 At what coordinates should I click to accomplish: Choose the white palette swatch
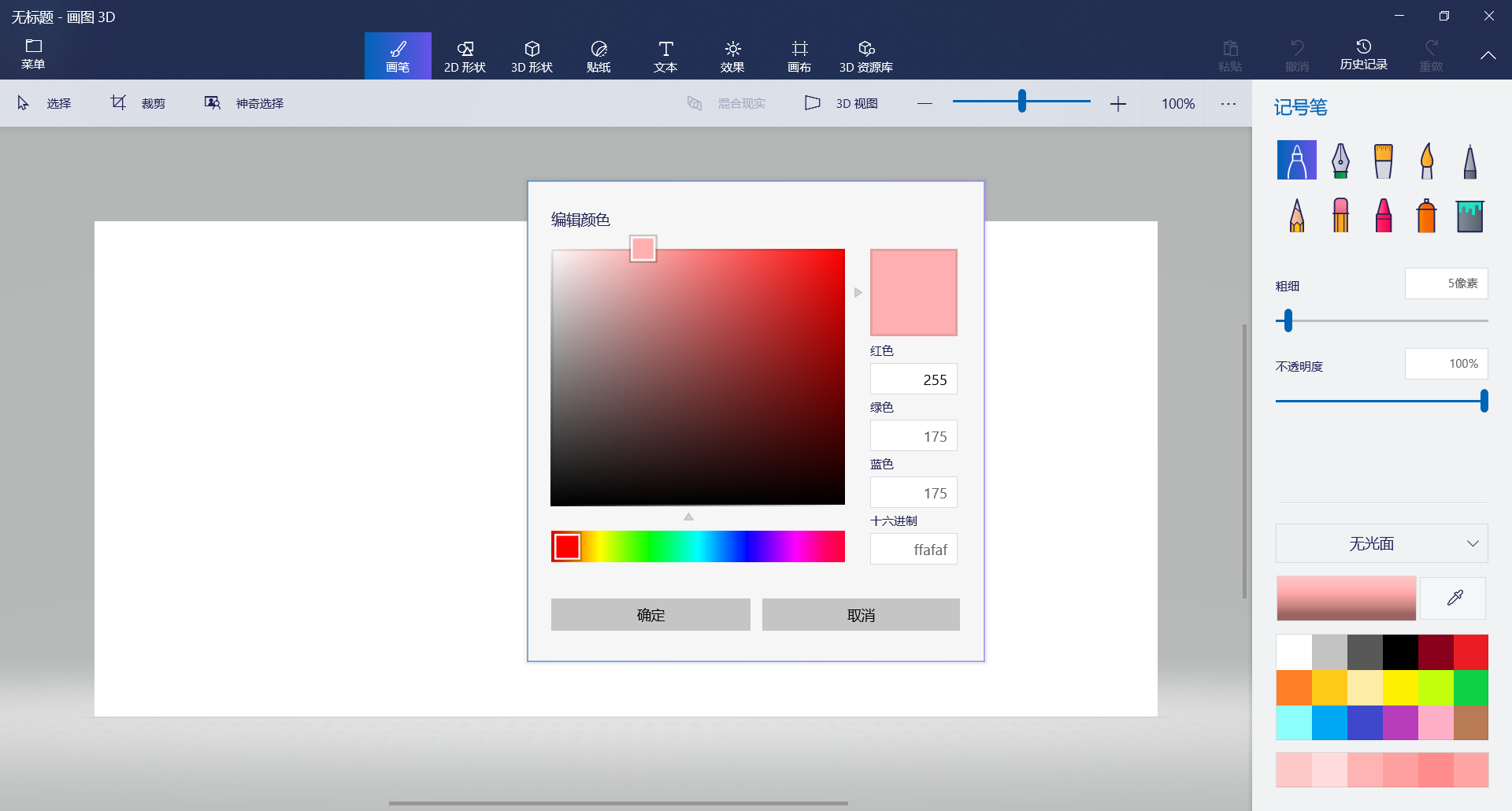coord(1294,653)
